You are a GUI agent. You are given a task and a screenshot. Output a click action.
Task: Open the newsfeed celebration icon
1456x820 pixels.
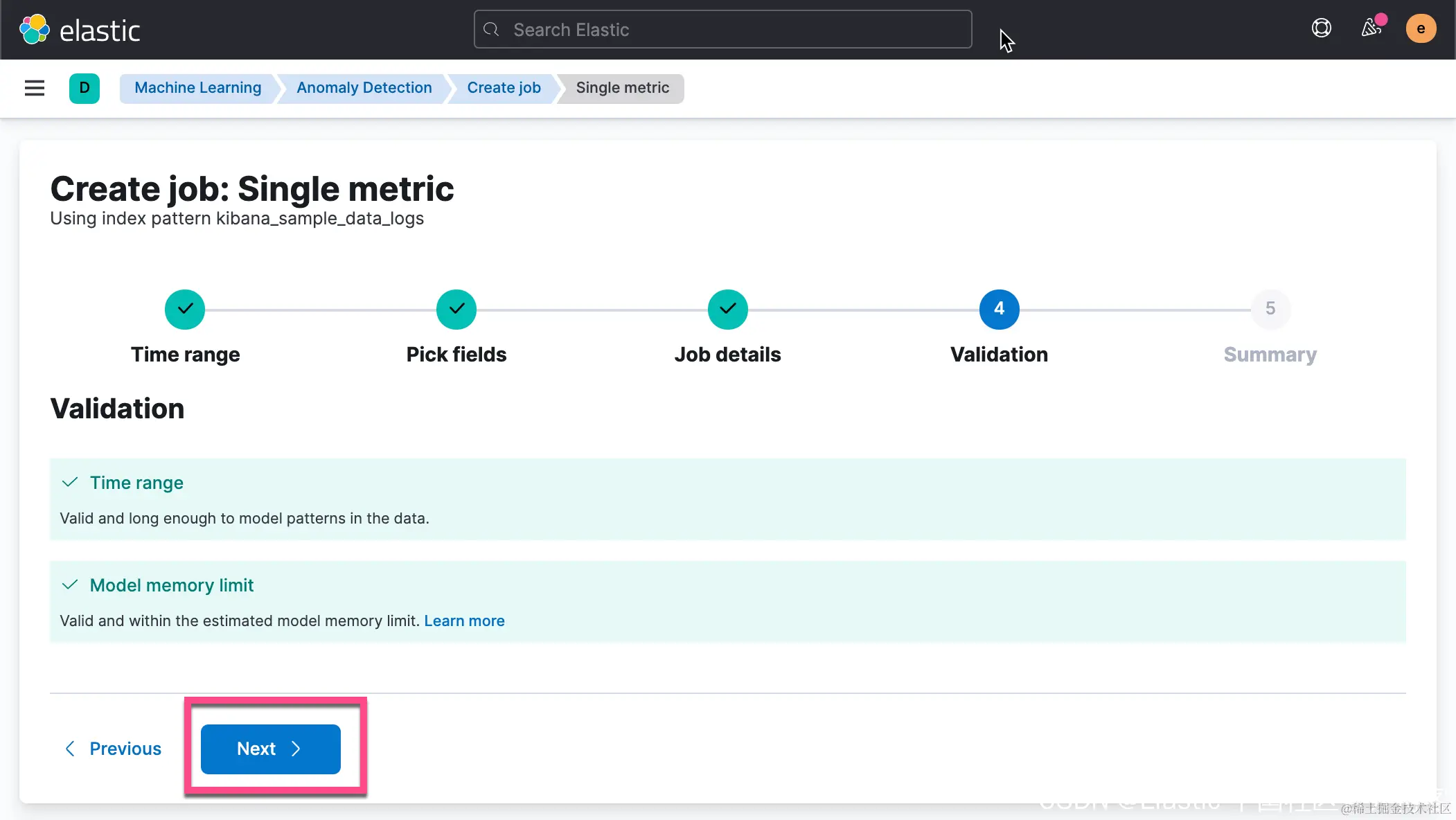click(1371, 28)
